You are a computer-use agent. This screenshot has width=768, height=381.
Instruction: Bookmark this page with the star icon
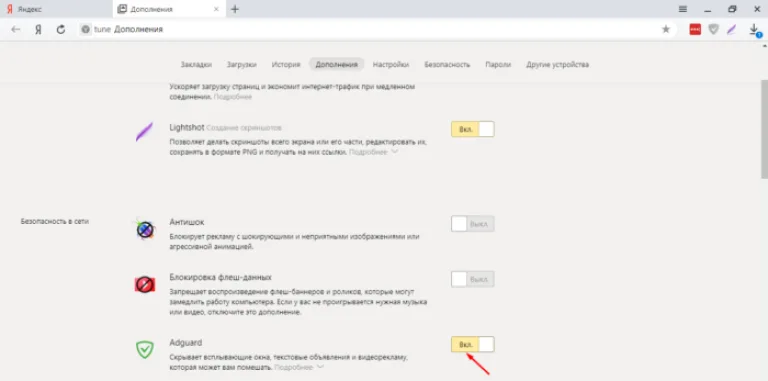click(666, 29)
